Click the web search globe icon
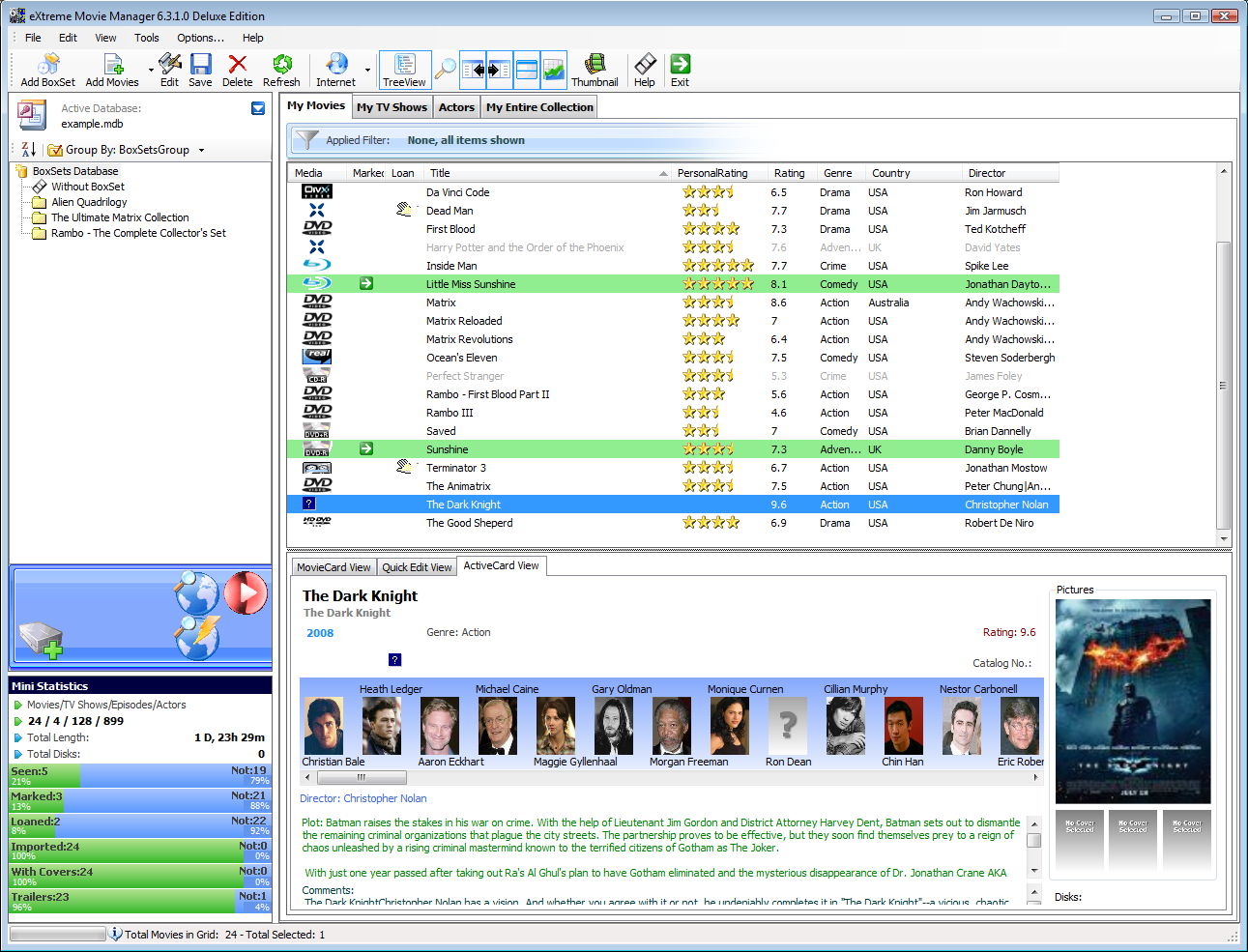 (x=197, y=592)
